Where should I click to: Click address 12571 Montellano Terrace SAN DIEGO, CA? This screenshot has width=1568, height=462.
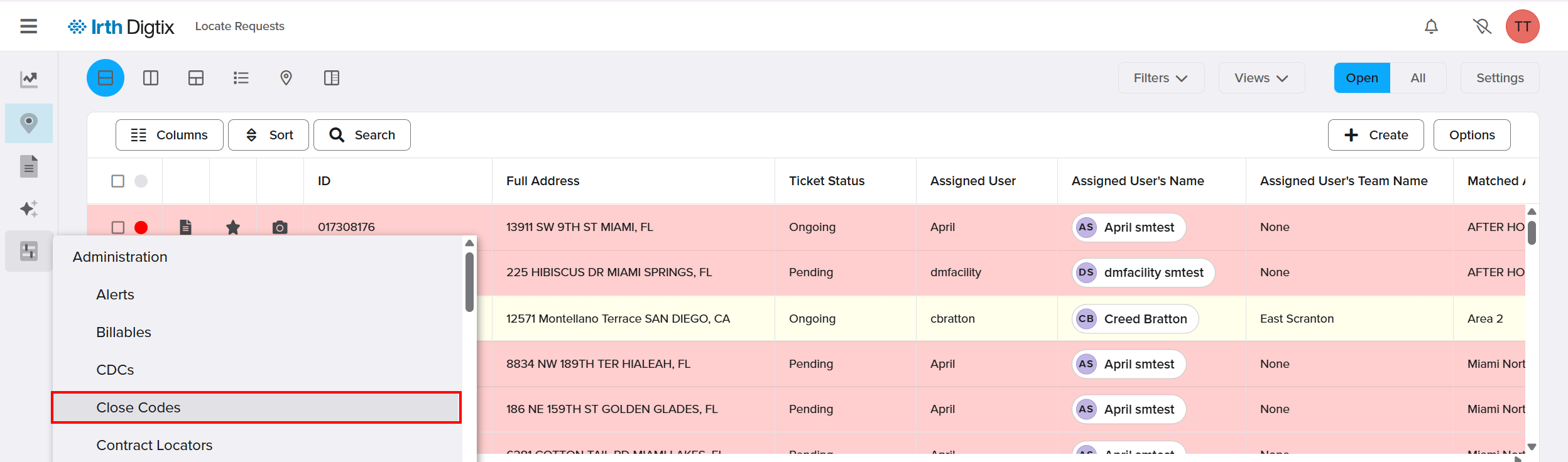point(618,319)
